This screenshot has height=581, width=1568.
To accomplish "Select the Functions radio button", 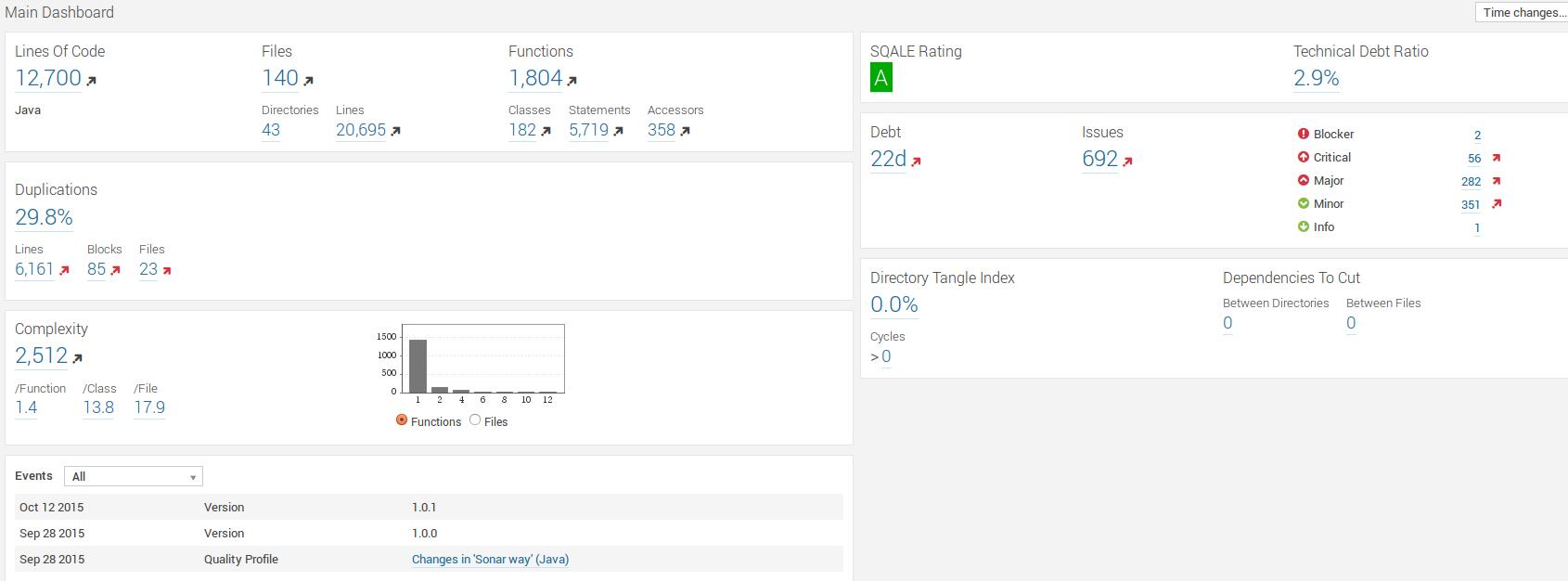I will tap(402, 420).
